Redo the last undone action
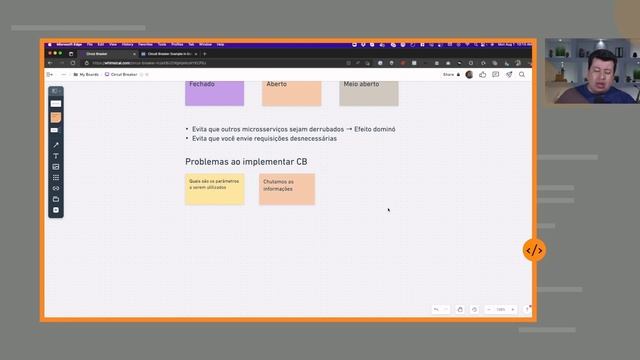 point(446,309)
